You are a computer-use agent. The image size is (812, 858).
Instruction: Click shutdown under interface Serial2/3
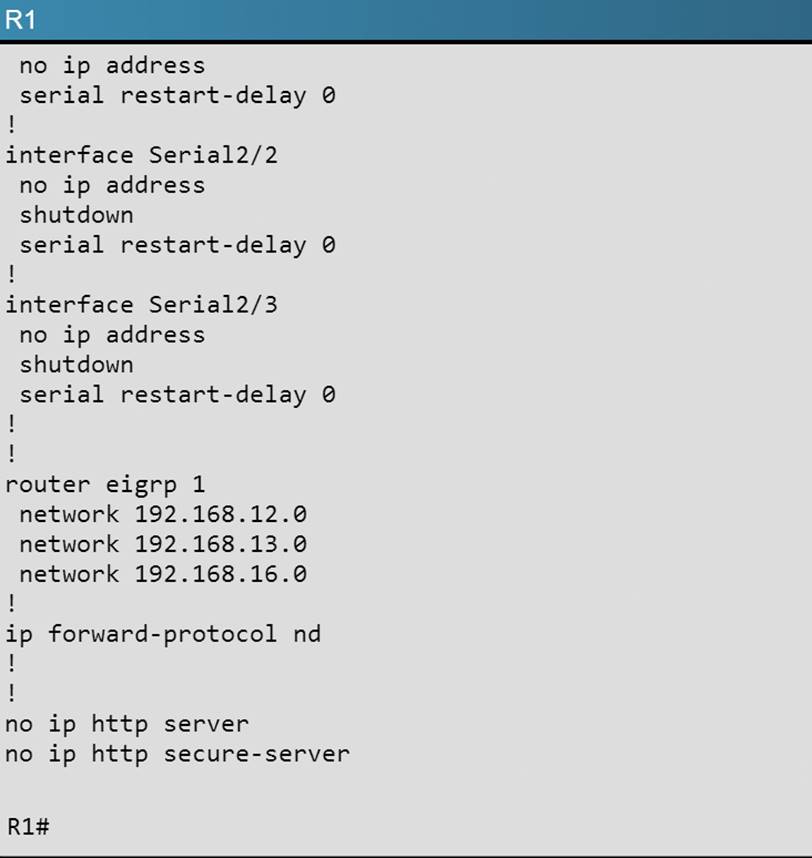click(76, 365)
